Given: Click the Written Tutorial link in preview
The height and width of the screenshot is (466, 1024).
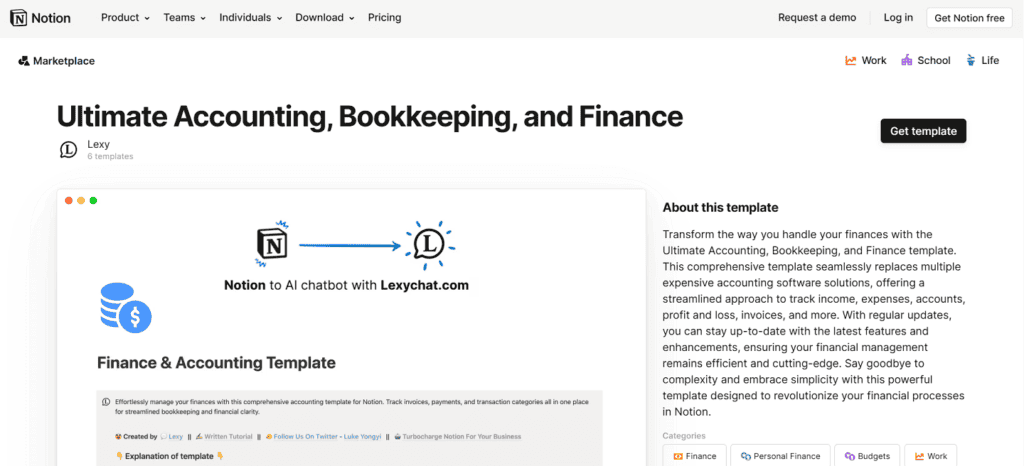Looking at the screenshot, I should coord(223,436).
